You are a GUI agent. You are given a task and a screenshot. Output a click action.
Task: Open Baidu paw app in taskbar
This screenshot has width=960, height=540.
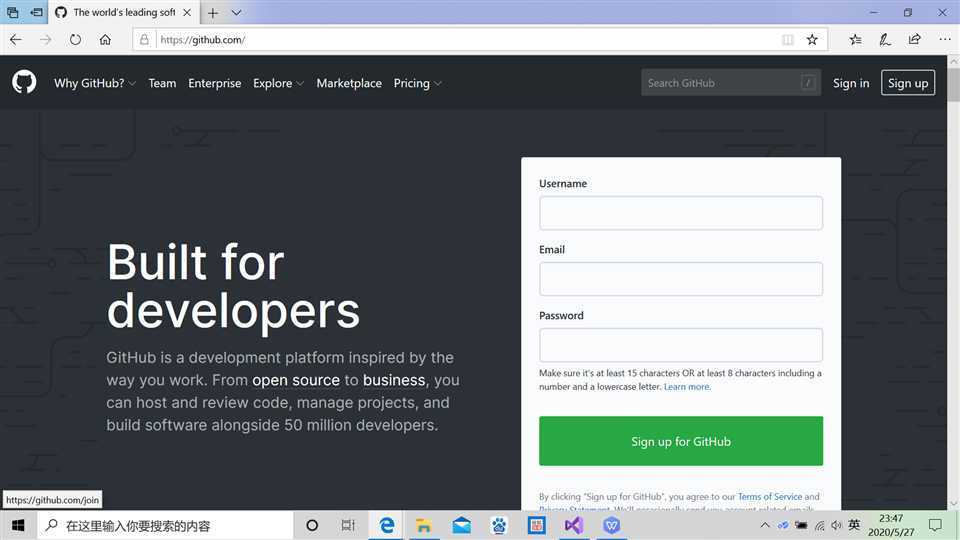pyautogui.click(x=499, y=525)
